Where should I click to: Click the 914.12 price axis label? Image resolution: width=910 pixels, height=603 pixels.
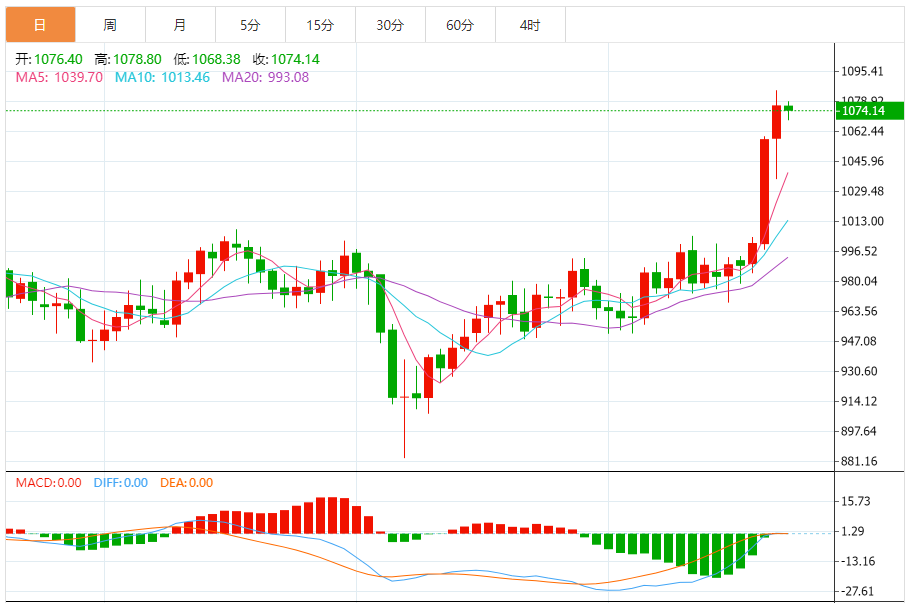(860, 402)
